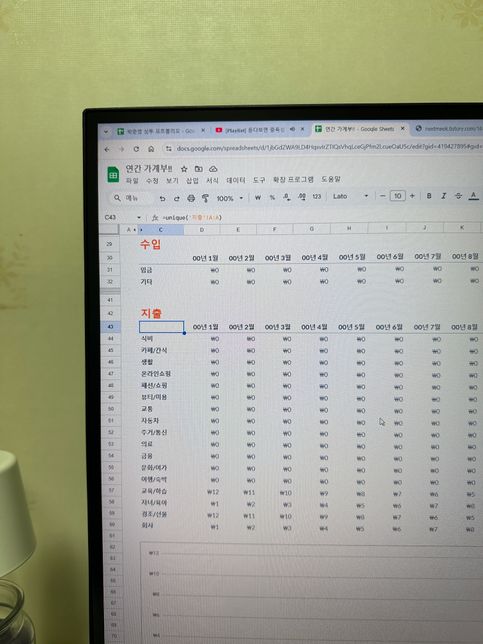Click the browser forward arrow

point(121,150)
